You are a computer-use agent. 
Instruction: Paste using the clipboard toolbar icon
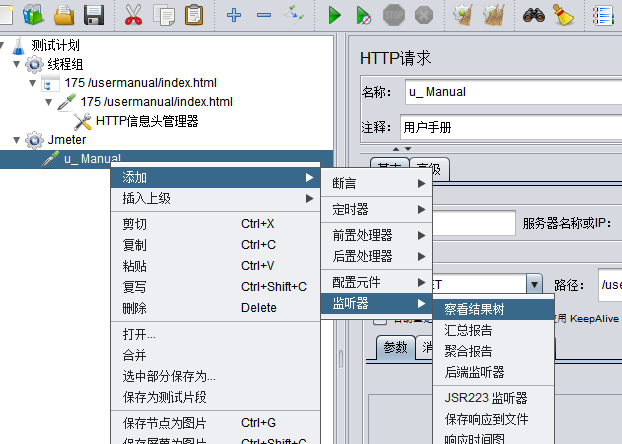[x=194, y=15]
